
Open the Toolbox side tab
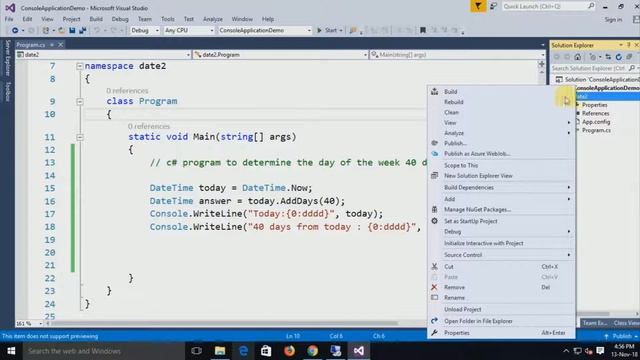pyautogui.click(x=7, y=91)
